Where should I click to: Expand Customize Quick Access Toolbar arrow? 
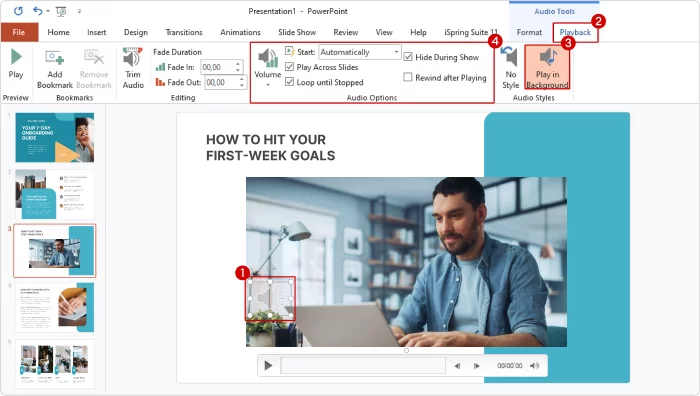tap(79, 11)
